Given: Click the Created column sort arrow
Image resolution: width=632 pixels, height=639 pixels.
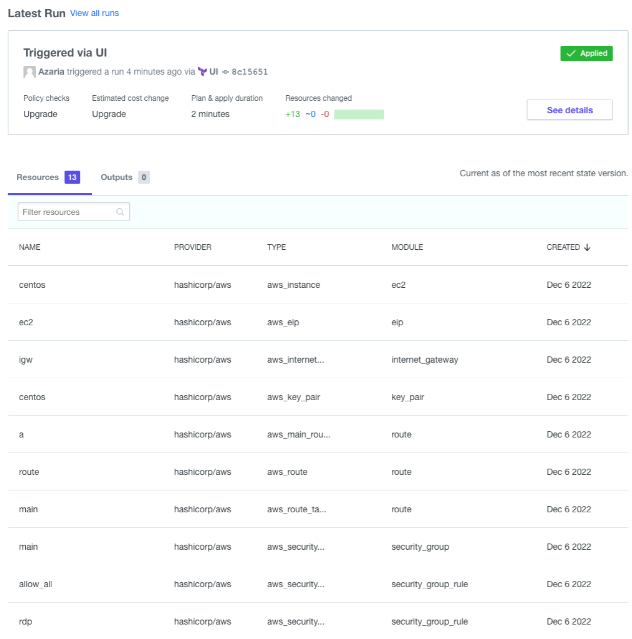Looking at the screenshot, I should tap(587, 247).
